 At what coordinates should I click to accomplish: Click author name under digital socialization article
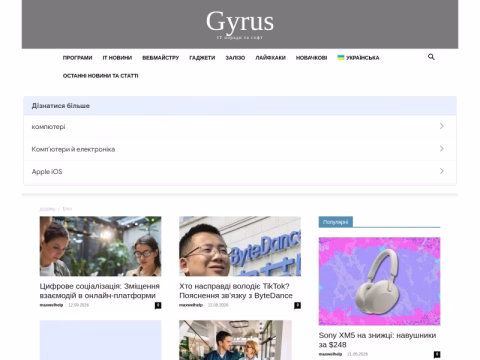(x=51, y=305)
